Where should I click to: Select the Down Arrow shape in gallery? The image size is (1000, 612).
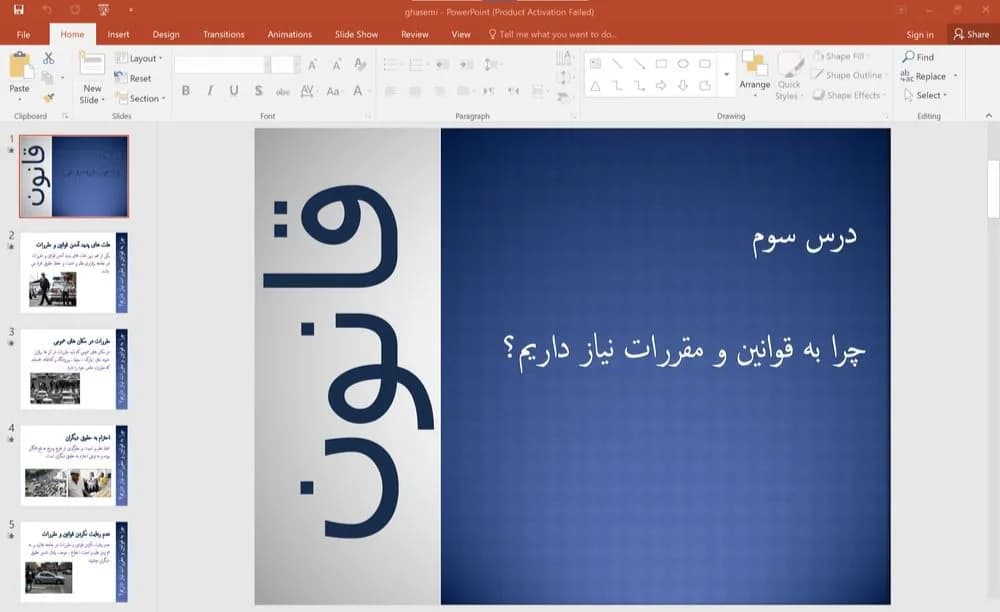[x=683, y=85]
